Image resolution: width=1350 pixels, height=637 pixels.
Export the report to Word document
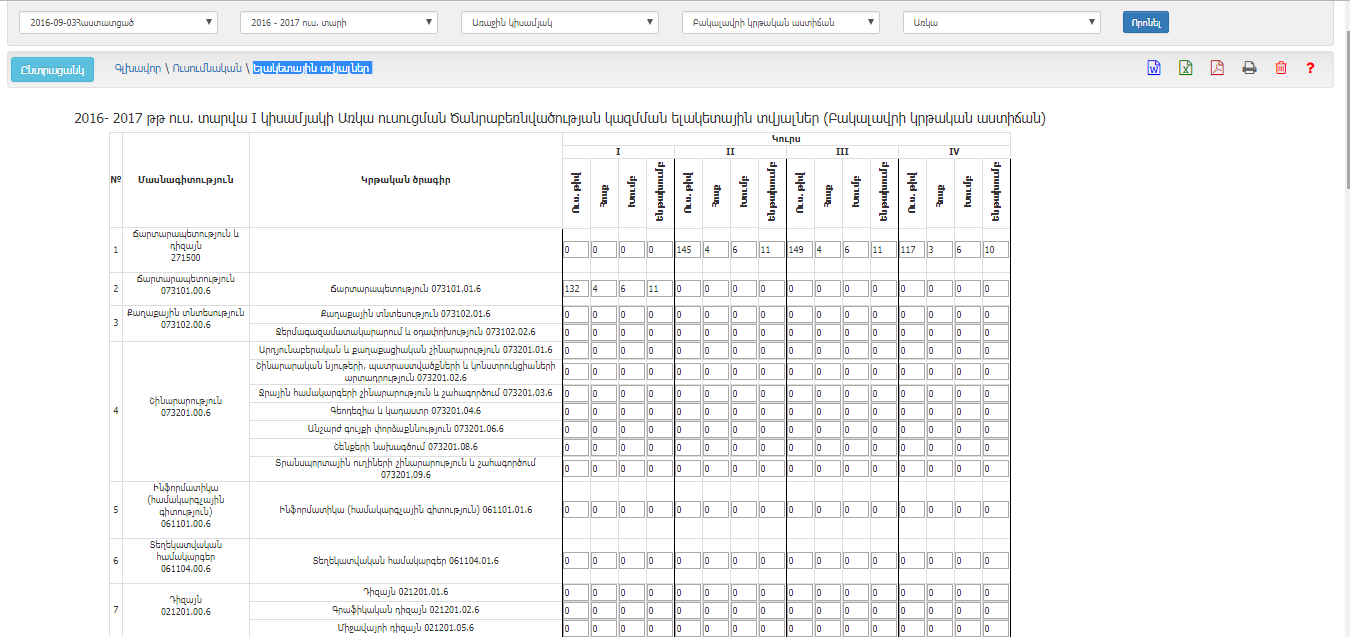point(1153,68)
